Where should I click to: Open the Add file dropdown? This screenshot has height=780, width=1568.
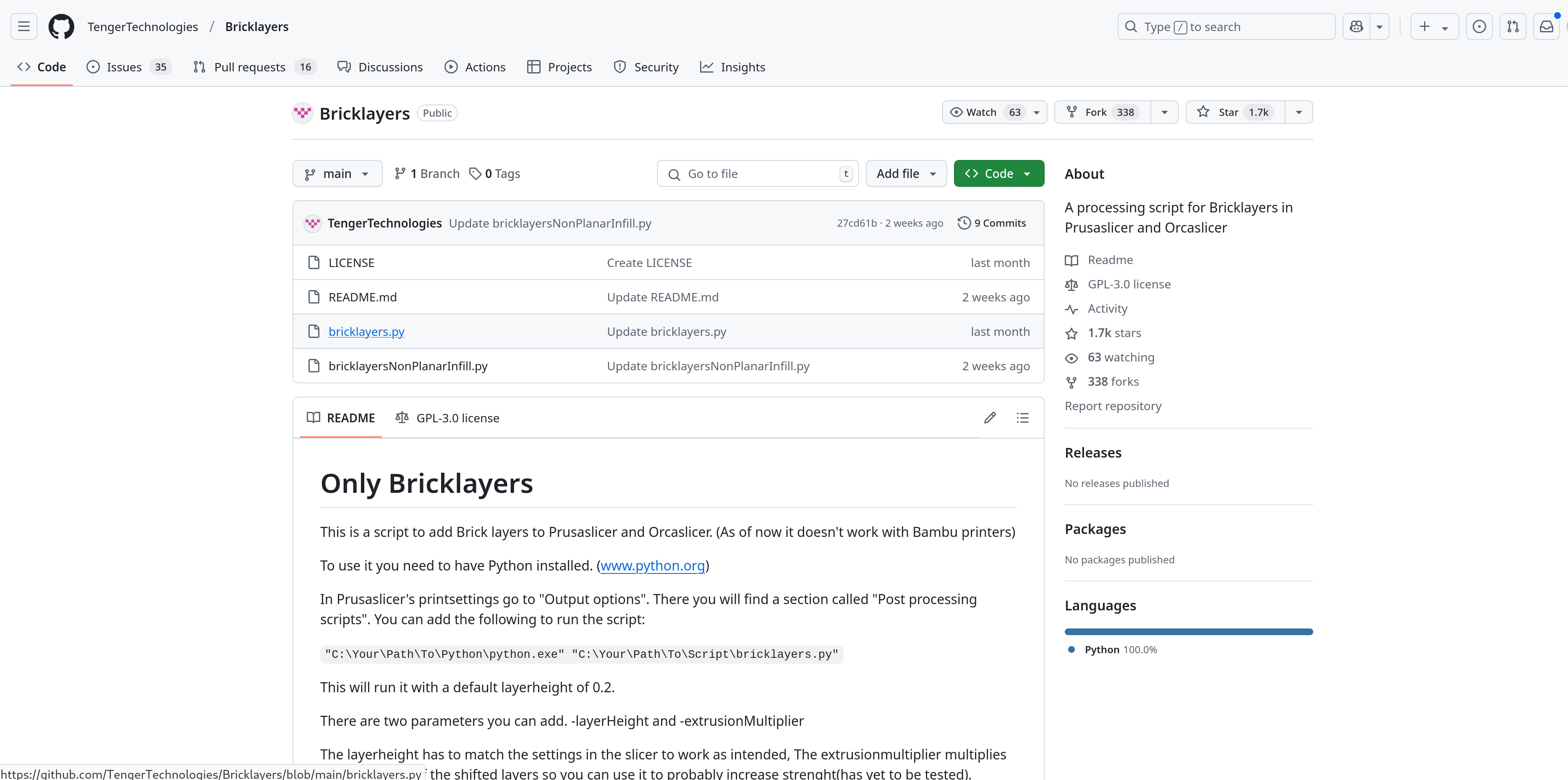coord(906,173)
